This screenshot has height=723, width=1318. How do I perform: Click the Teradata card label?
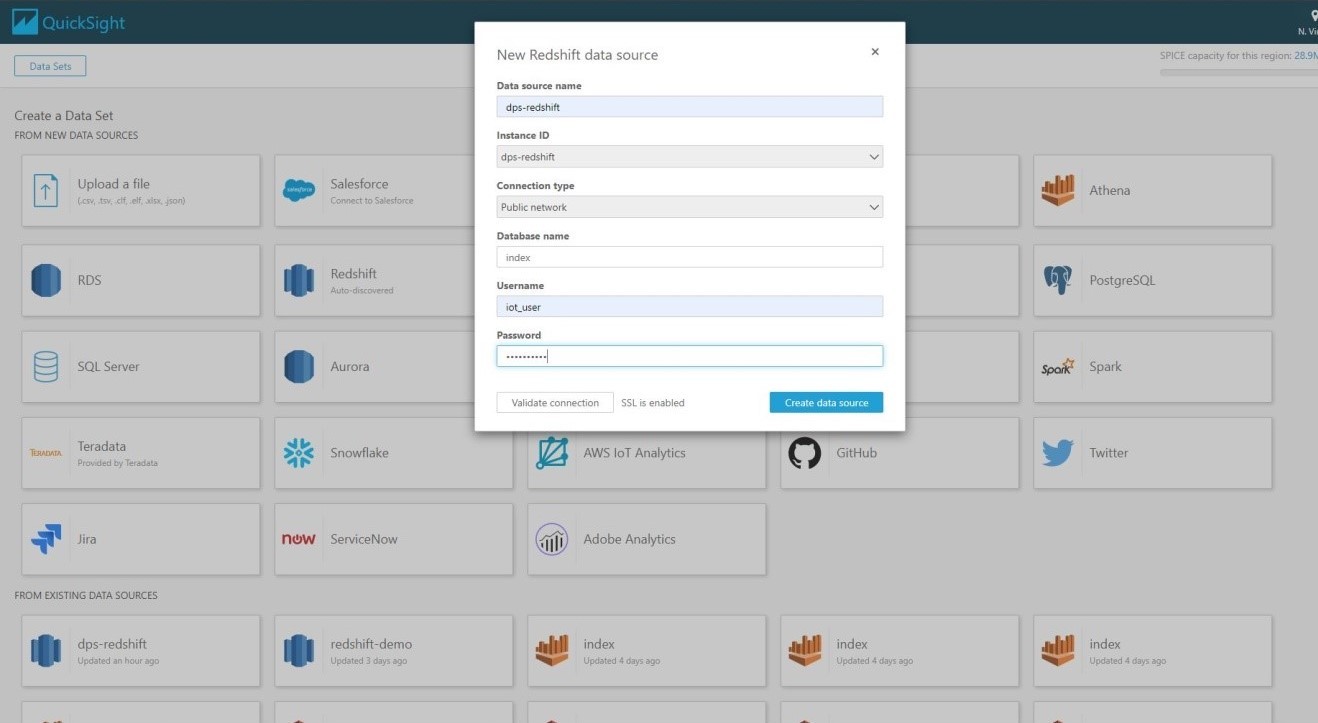[102, 446]
